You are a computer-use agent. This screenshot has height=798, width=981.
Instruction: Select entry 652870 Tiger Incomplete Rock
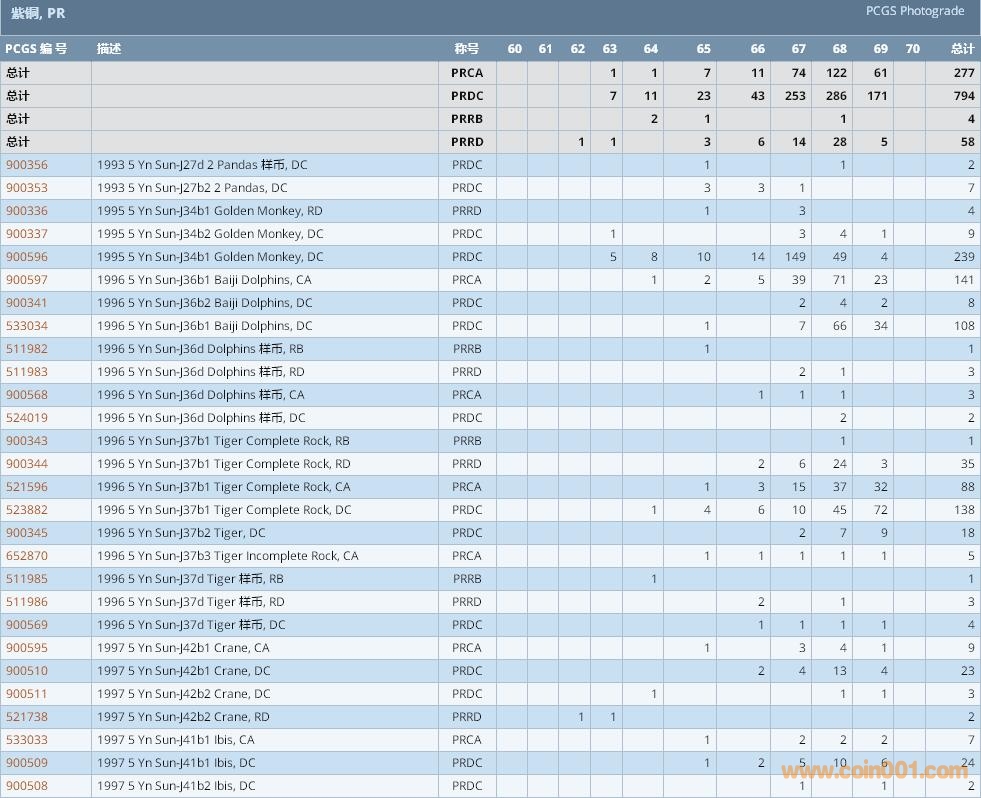point(27,556)
